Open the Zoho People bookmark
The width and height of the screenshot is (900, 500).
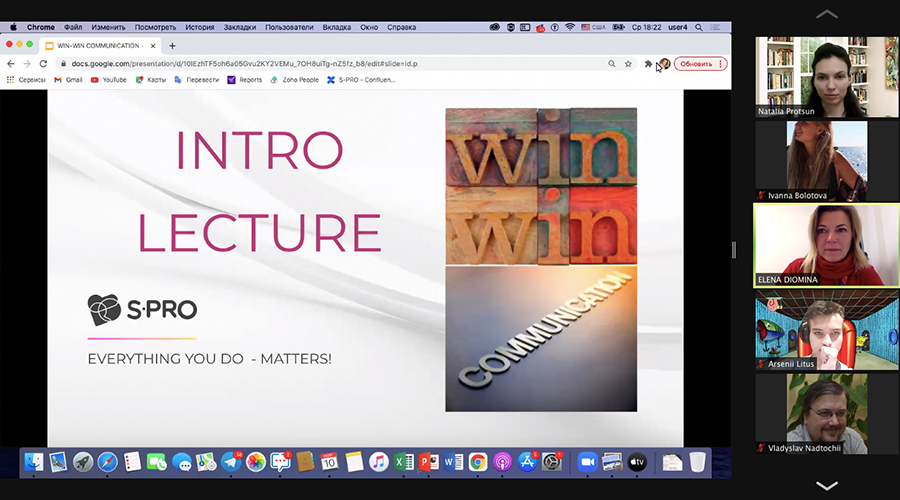(294, 80)
